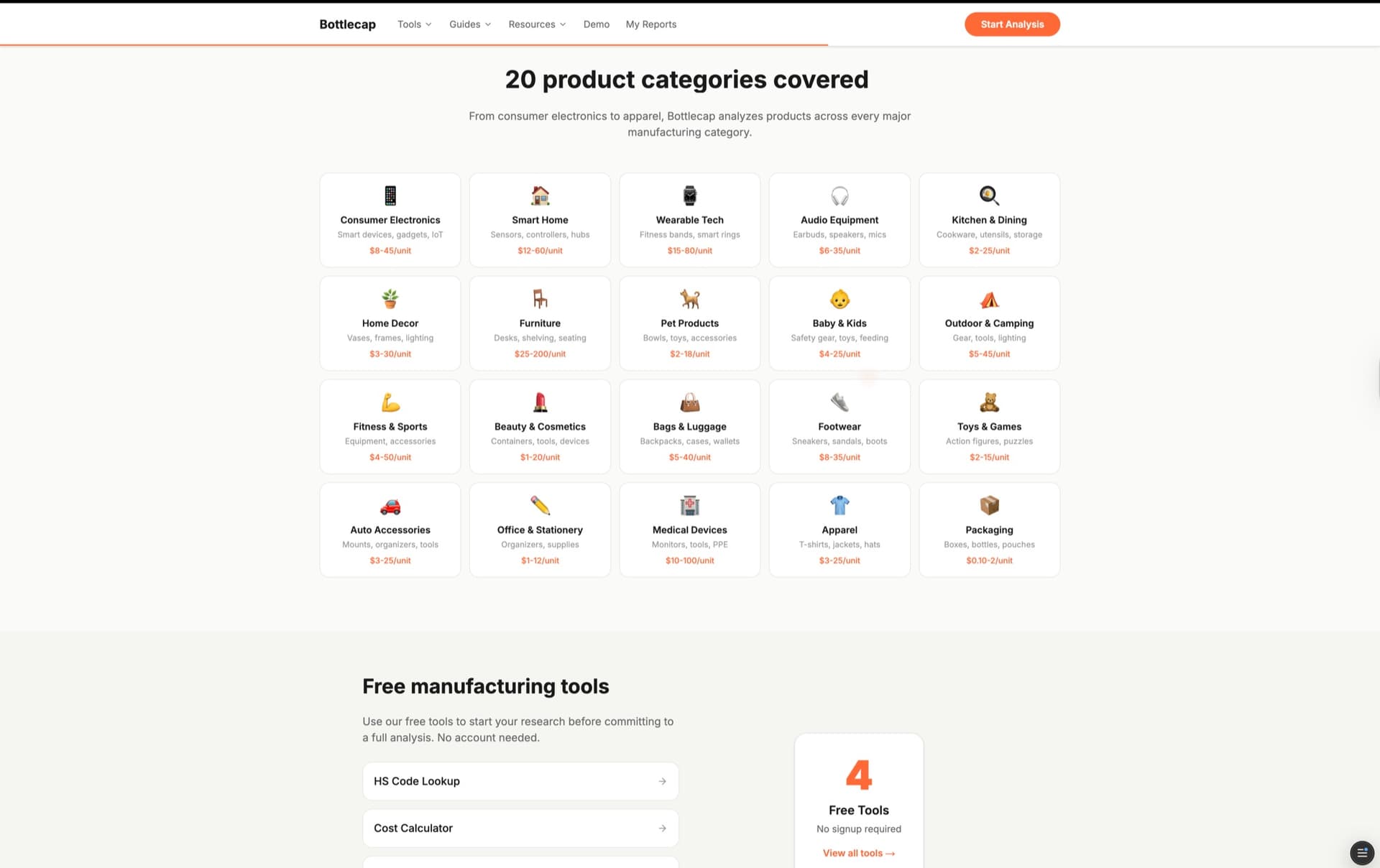Click the Audio Equipment headphones icon
This screenshot has height=868, width=1380.
point(839,195)
